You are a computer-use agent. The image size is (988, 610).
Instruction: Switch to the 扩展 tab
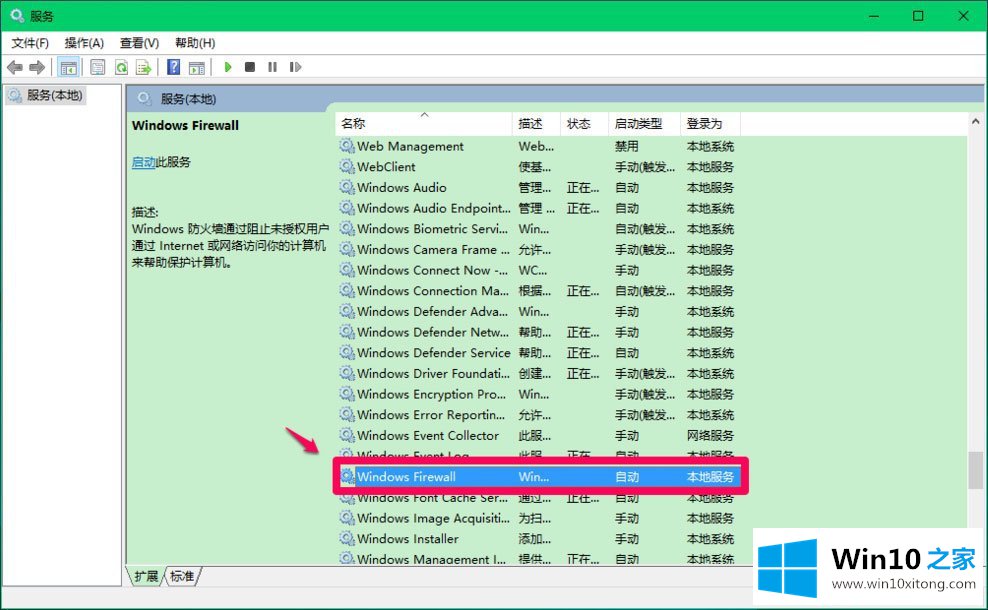146,576
